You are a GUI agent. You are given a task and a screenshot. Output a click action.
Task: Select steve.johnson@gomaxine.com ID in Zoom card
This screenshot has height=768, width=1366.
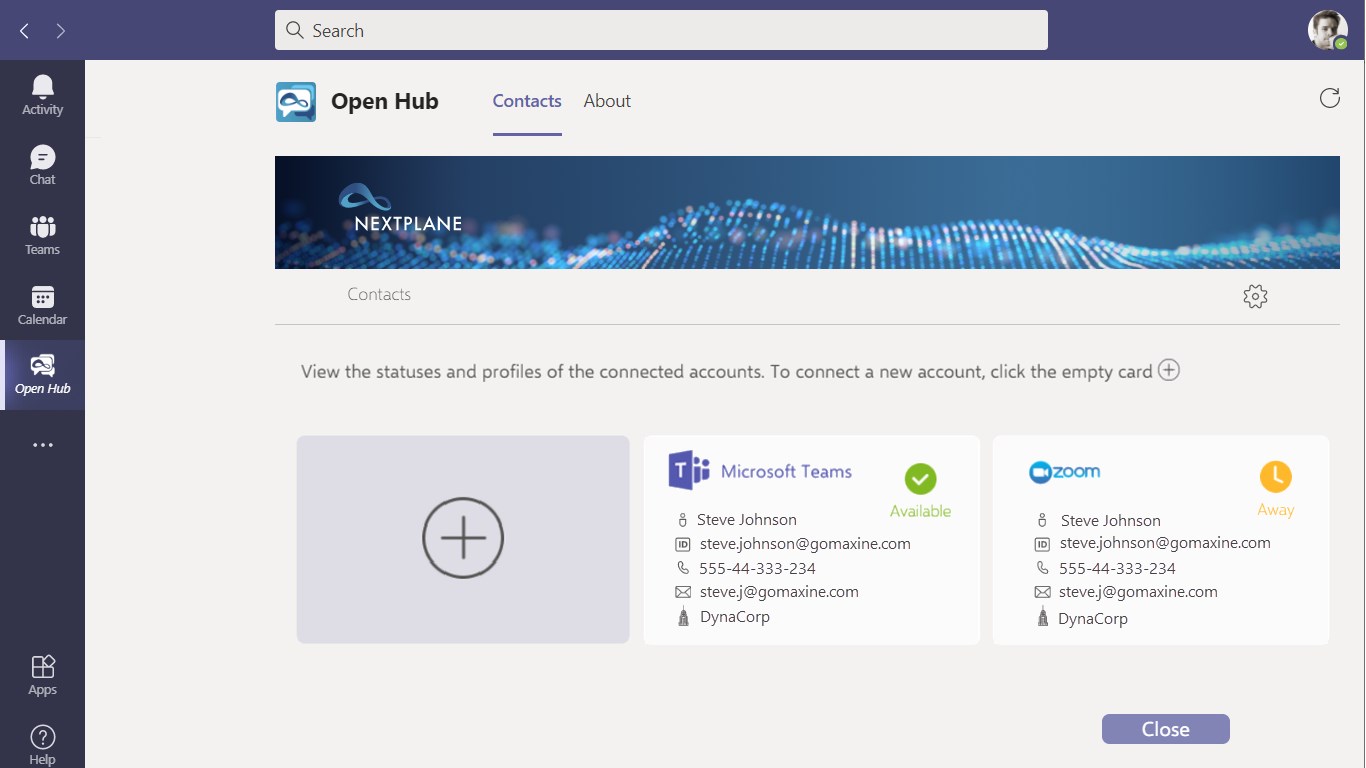point(1165,543)
